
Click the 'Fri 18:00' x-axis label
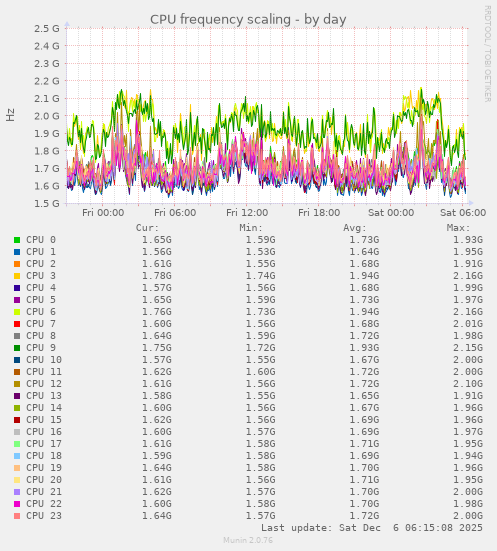tap(319, 213)
